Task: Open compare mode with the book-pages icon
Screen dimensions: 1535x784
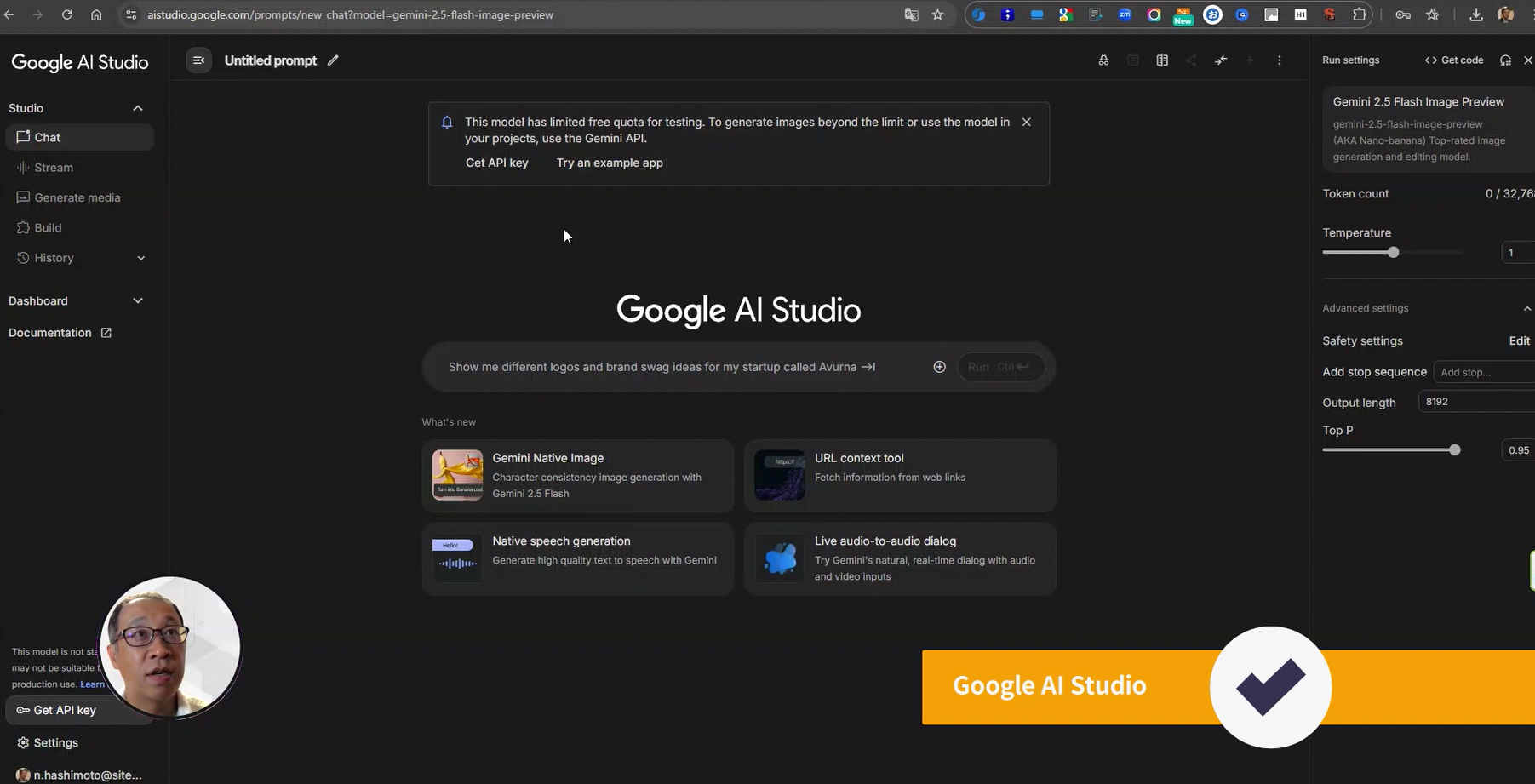Action: [x=1162, y=60]
